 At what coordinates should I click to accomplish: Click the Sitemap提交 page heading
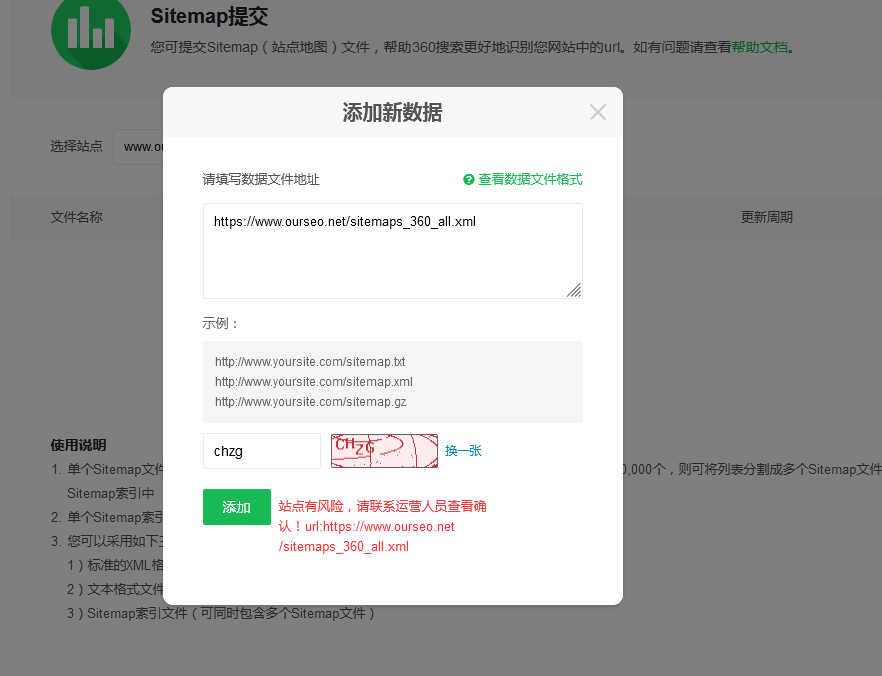(209, 16)
